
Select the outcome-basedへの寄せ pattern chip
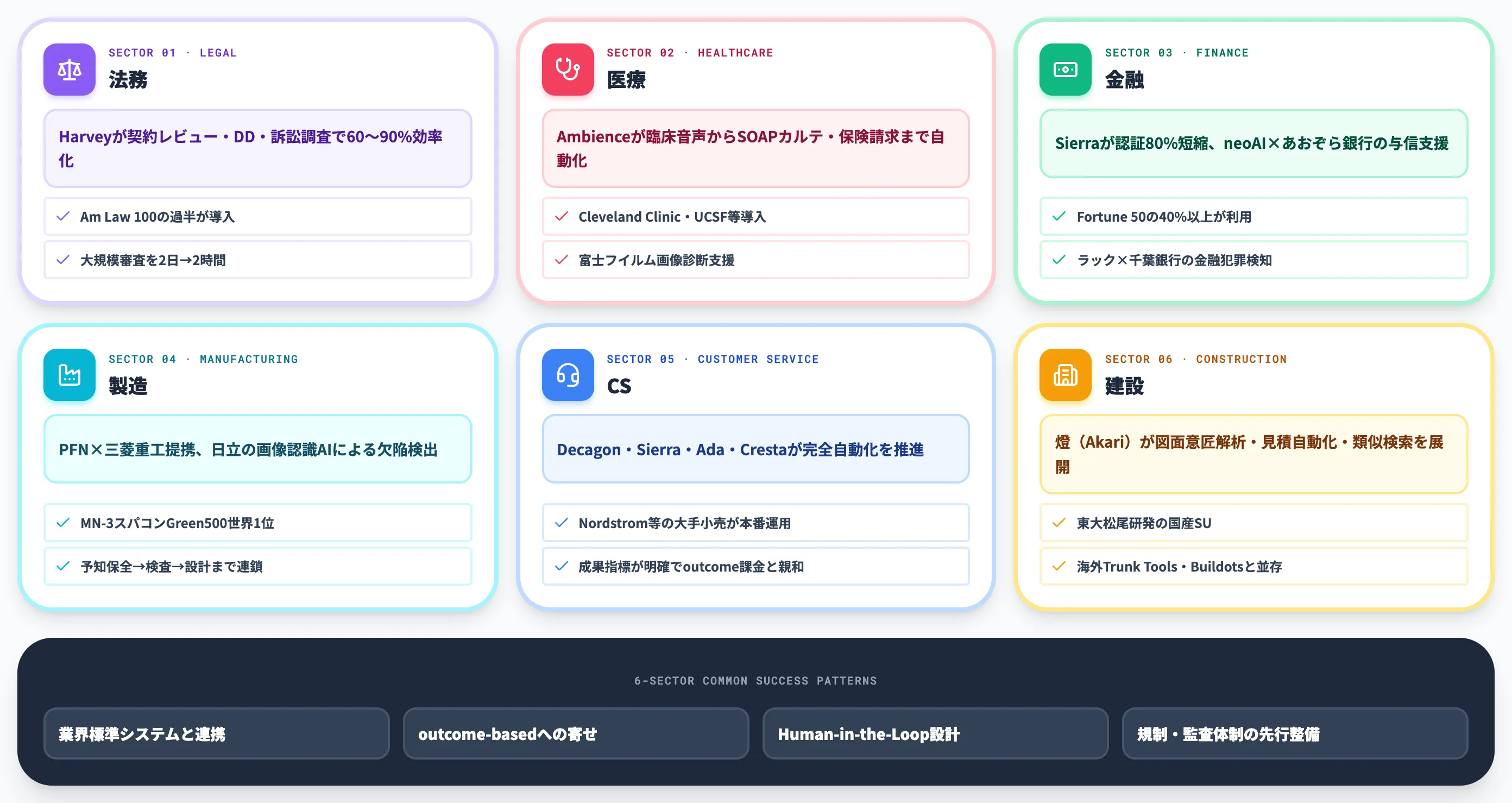(576, 734)
